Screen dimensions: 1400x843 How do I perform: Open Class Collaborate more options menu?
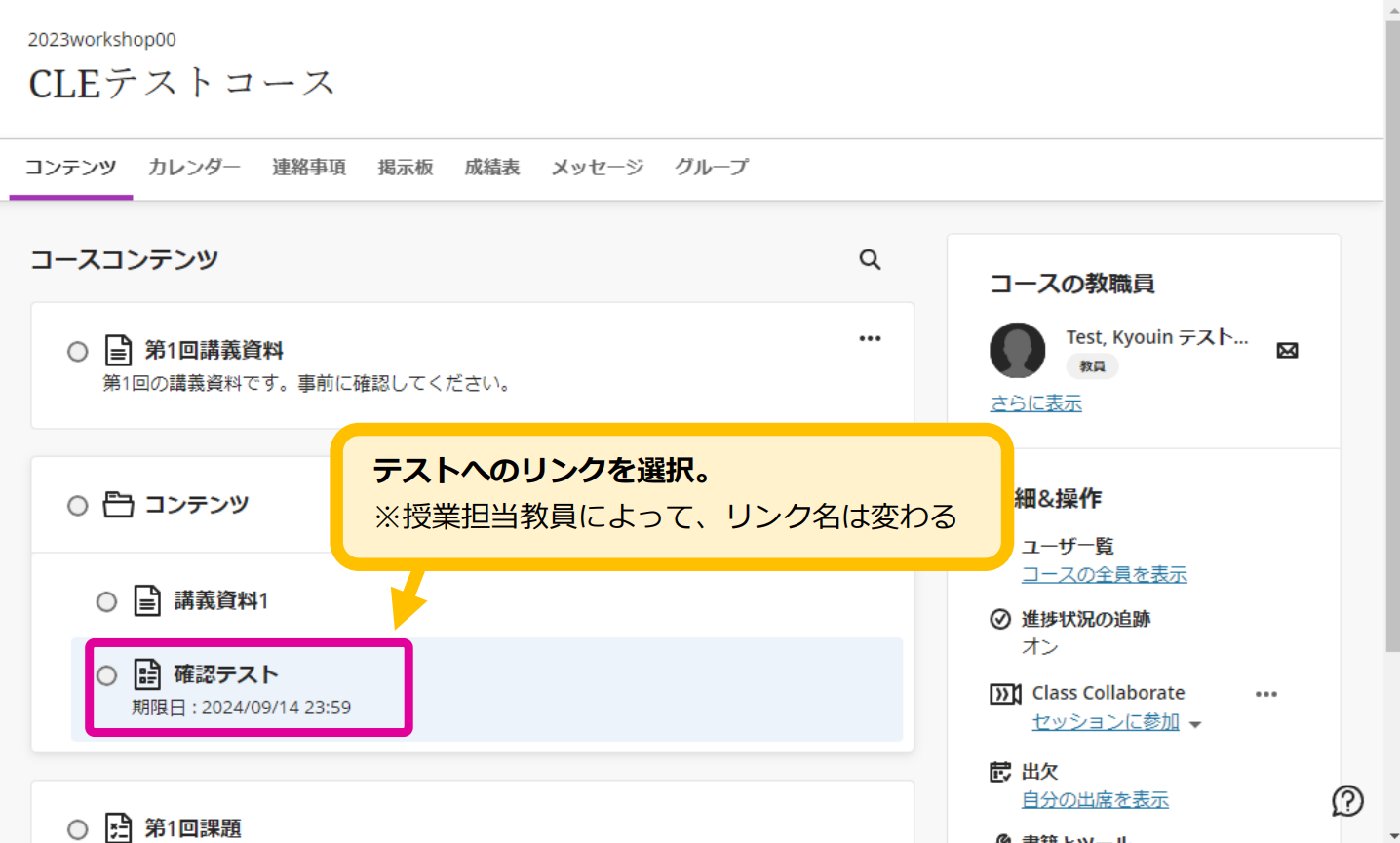(x=1265, y=694)
